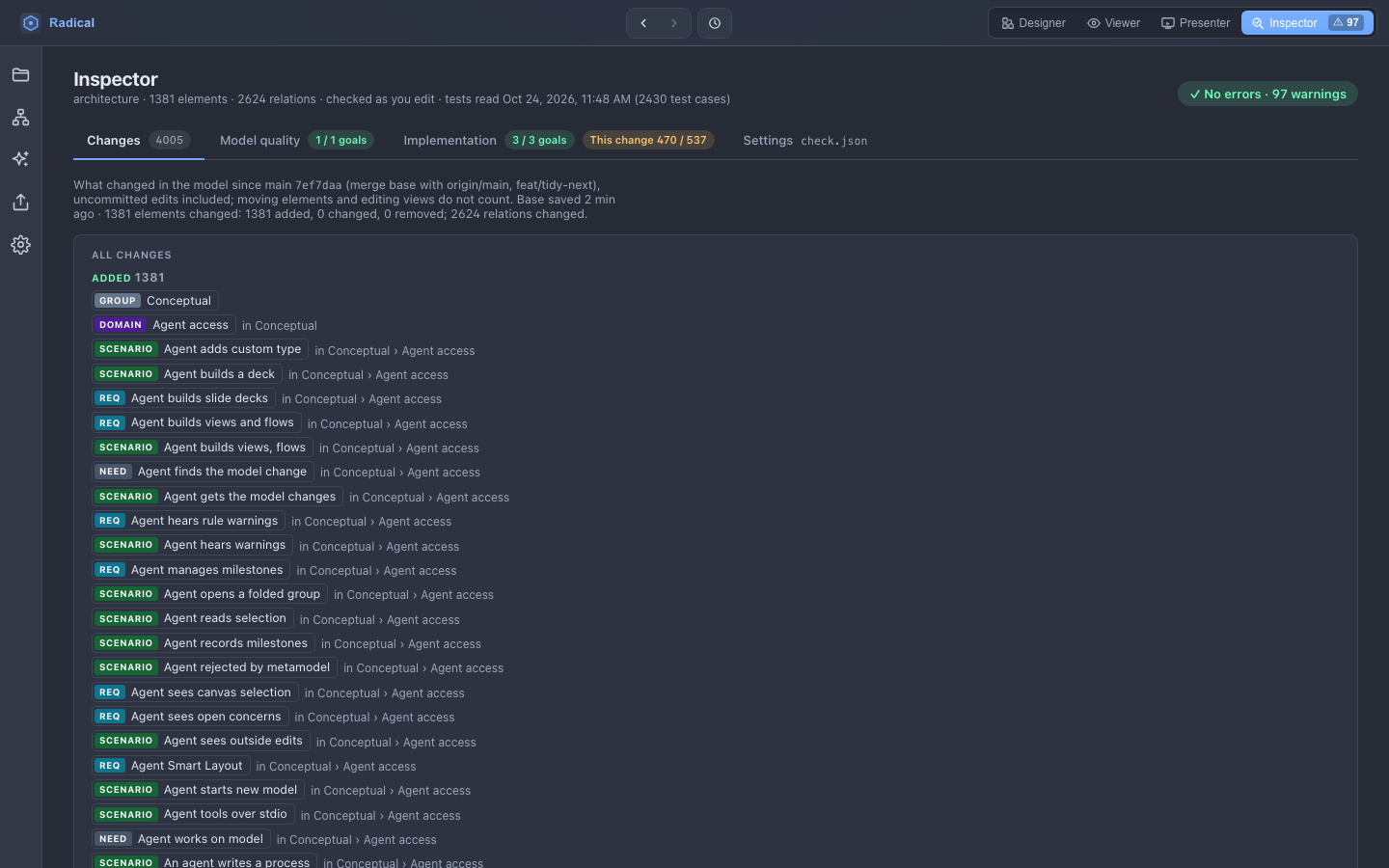Open the Changes tab
The width and height of the screenshot is (1389, 868).
pos(138,141)
